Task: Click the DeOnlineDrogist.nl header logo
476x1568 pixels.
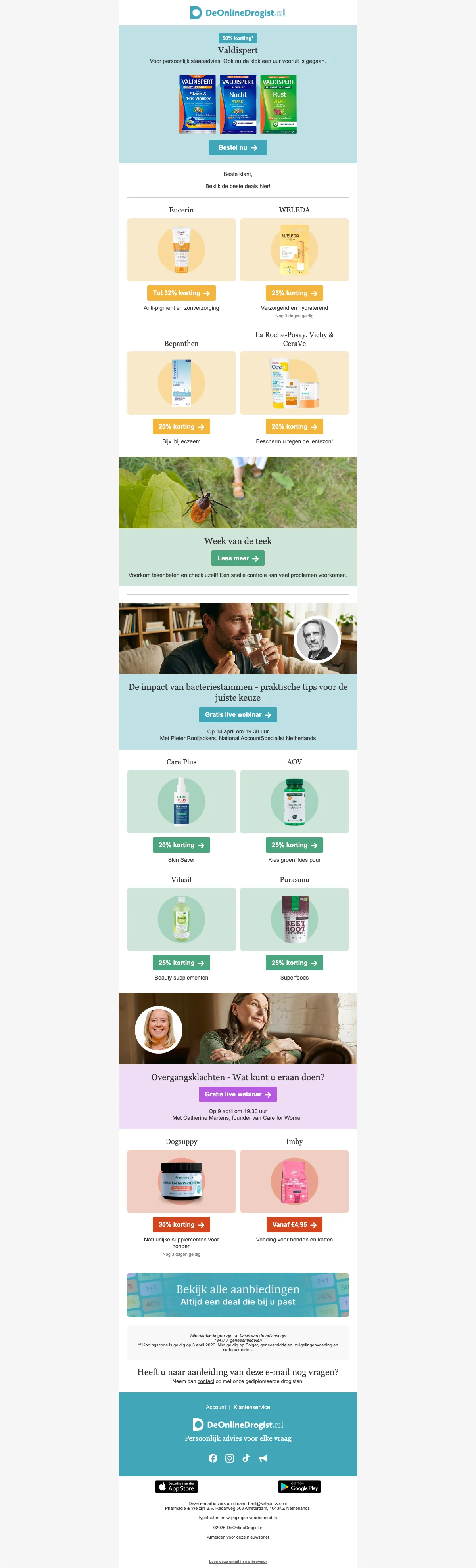Action: 238,13
